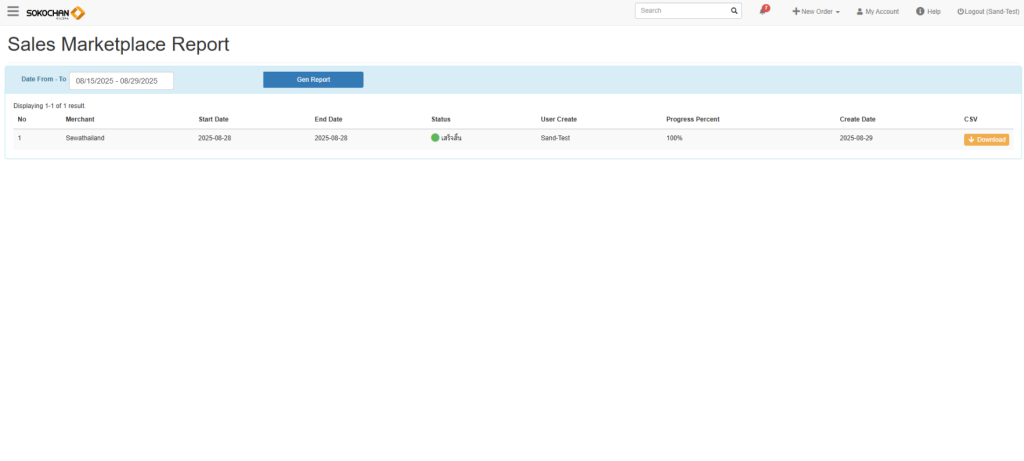Click the Progress Percent column header
Screen dimensions: 1024x461
(692, 119)
